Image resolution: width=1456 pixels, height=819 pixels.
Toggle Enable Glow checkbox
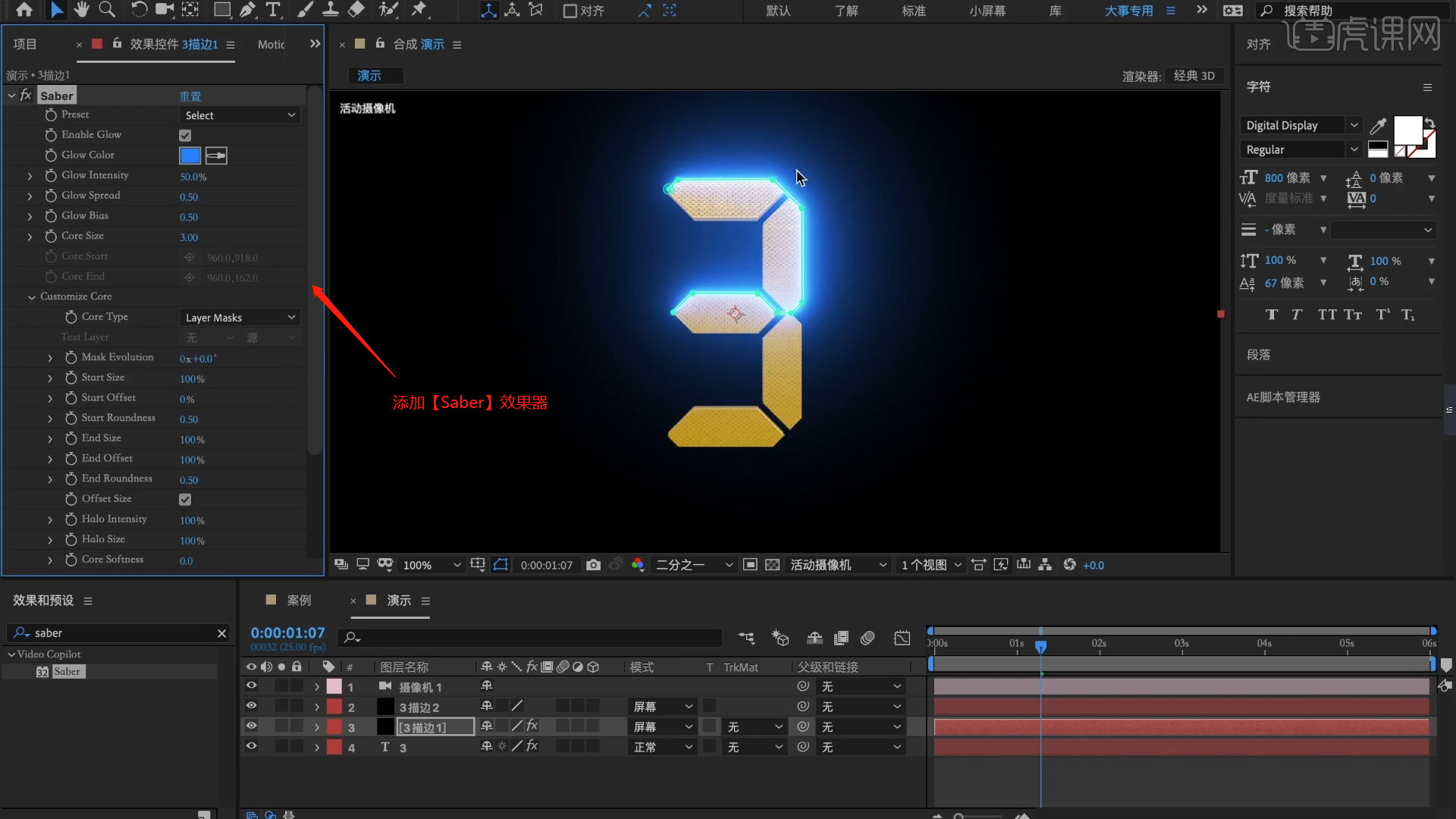(x=185, y=136)
